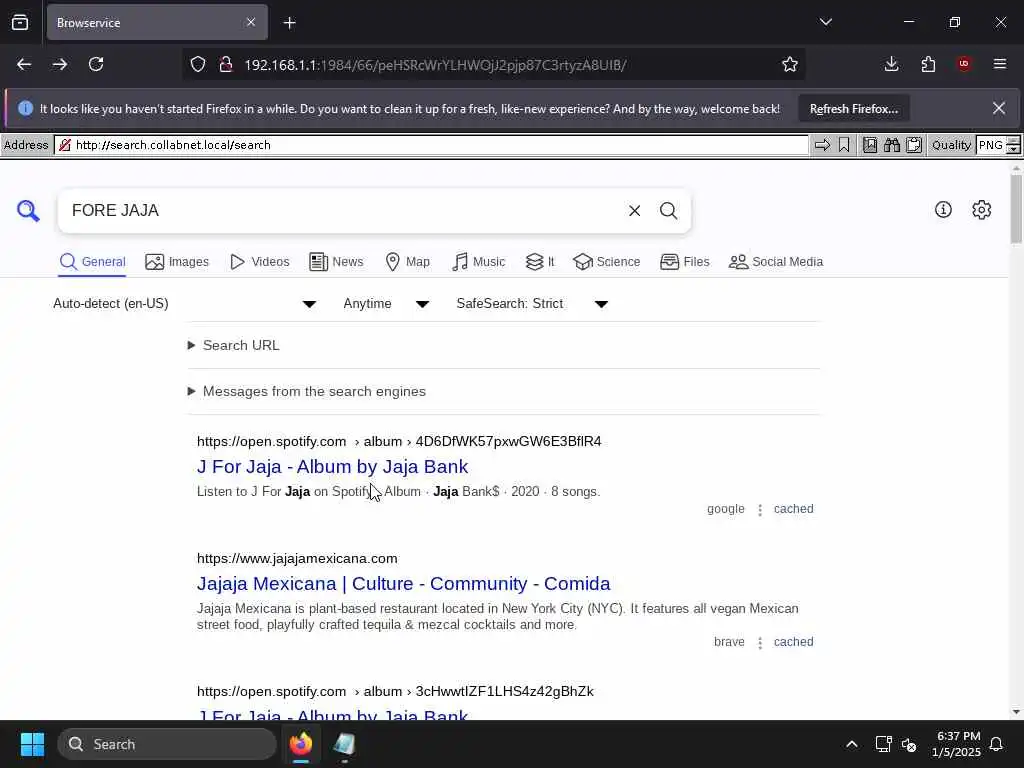Click the Firefox recent browsing icon

[x=20, y=22]
